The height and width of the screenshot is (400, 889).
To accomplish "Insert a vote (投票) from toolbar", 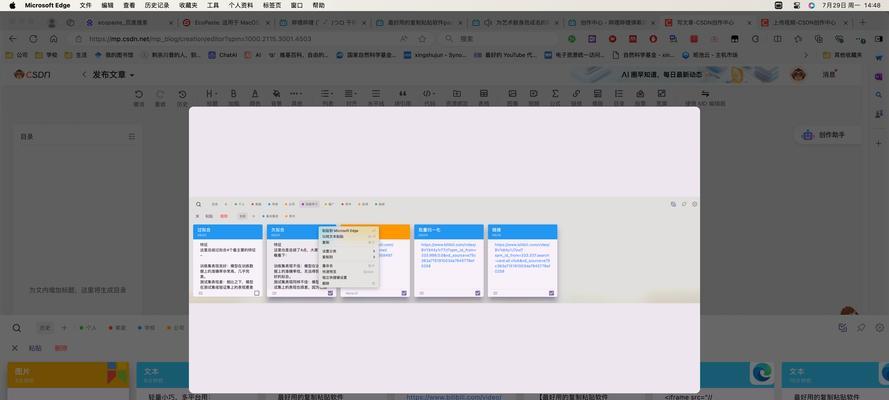I will [640, 97].
